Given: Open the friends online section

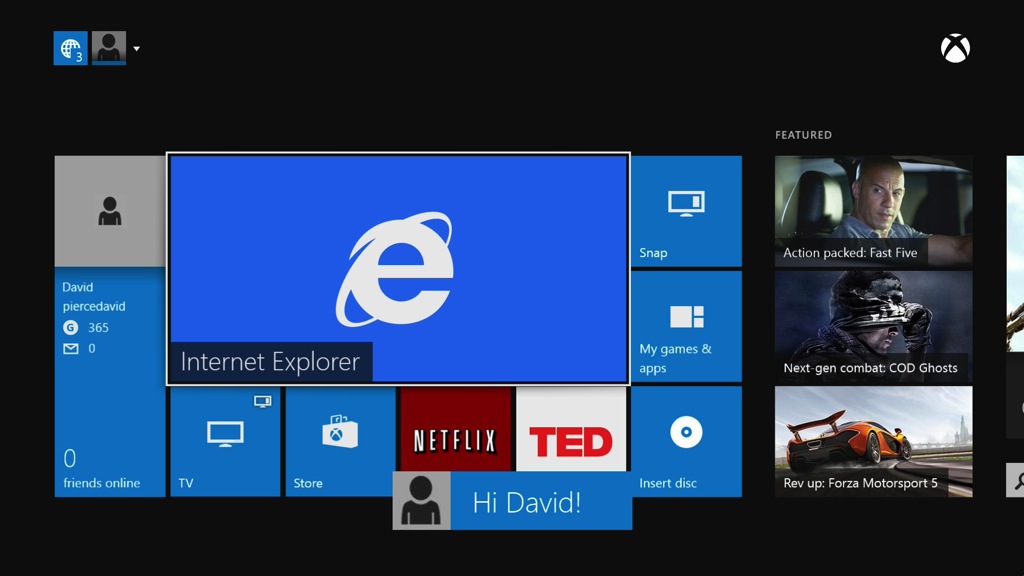Looking at the screenshot, I should click(x=101, y=469).
